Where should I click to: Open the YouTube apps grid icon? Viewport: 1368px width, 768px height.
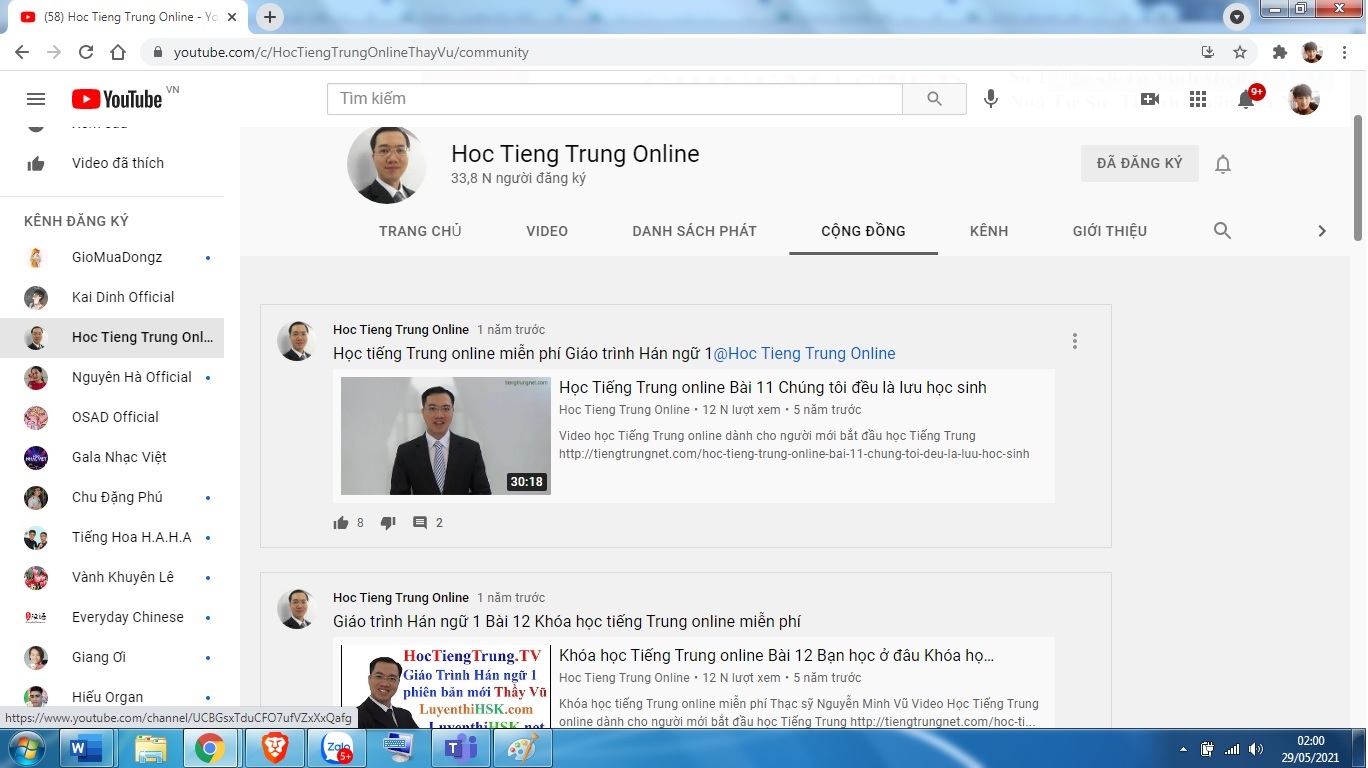(x=1198, y=99)
